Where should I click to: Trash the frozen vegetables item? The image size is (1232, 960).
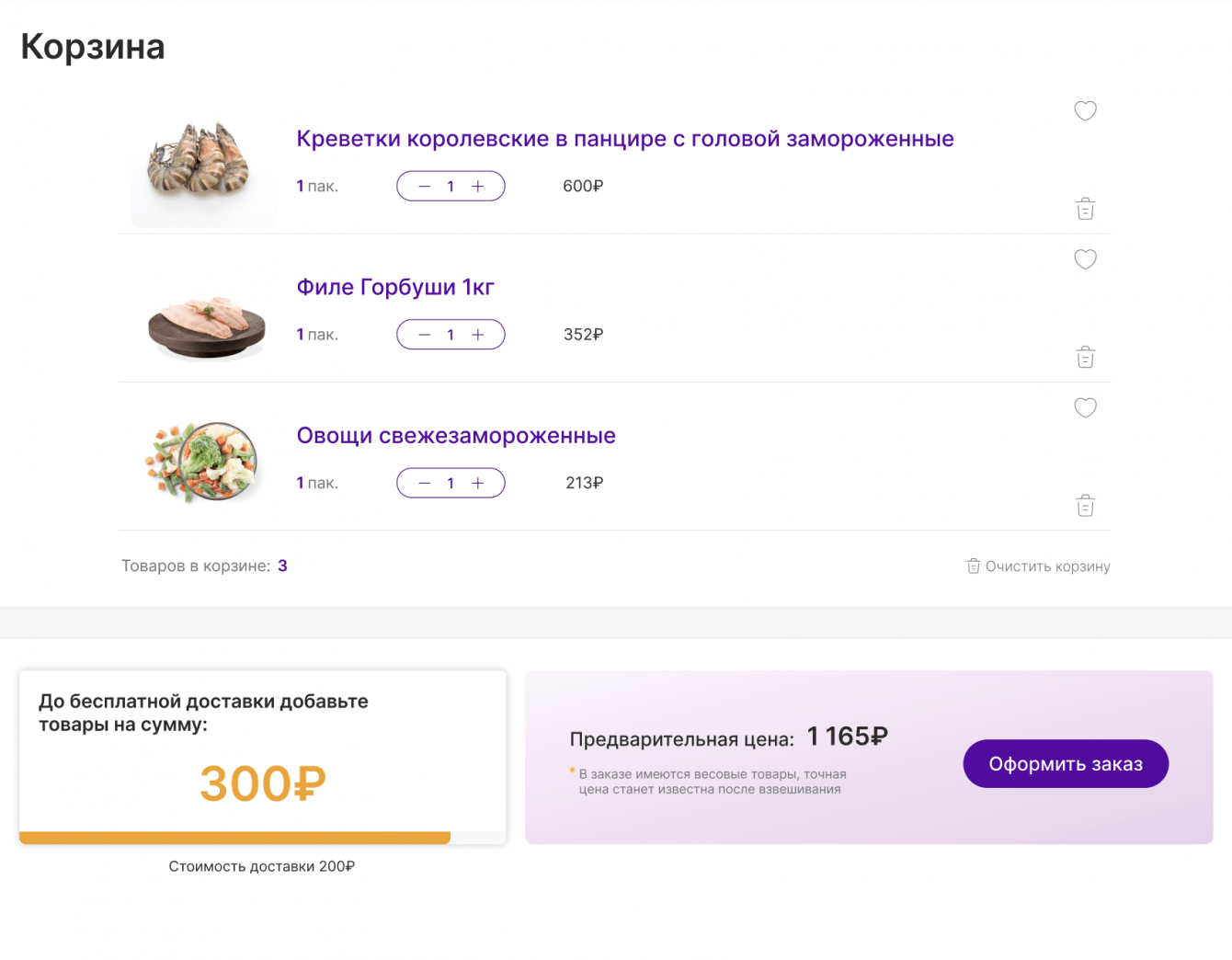1085,506
